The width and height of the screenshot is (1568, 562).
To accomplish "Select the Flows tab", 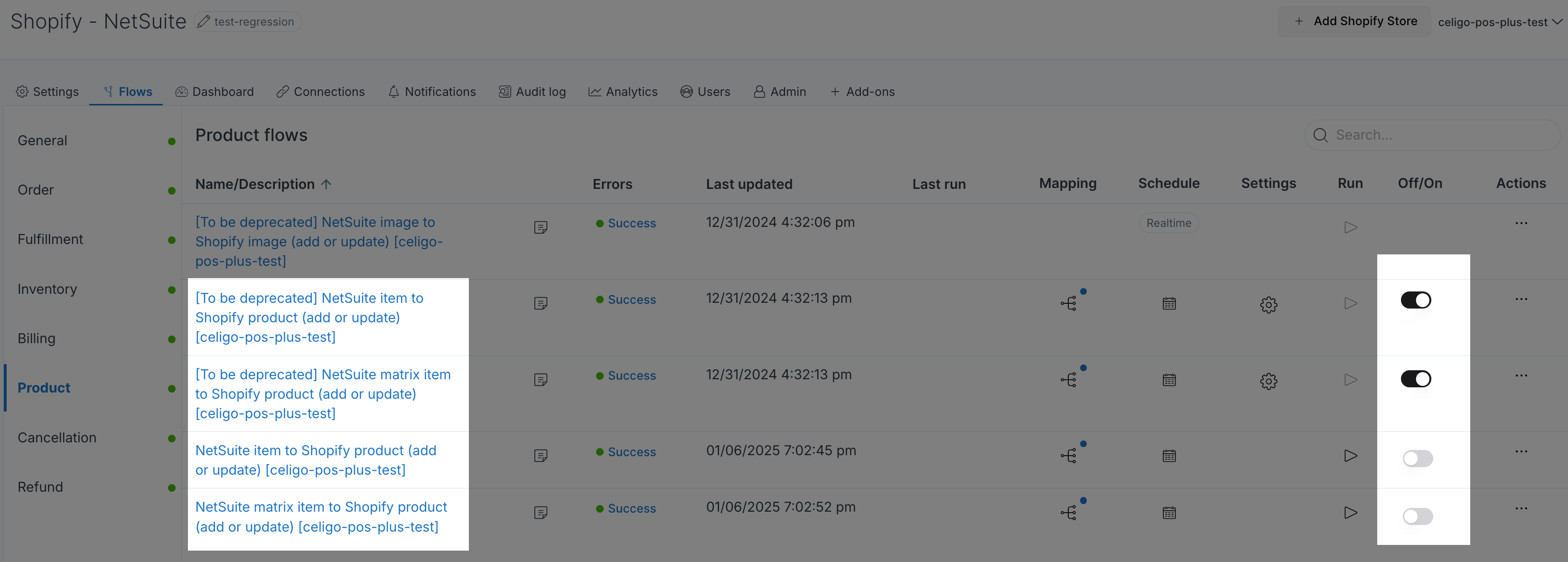I will click(127, 92).
